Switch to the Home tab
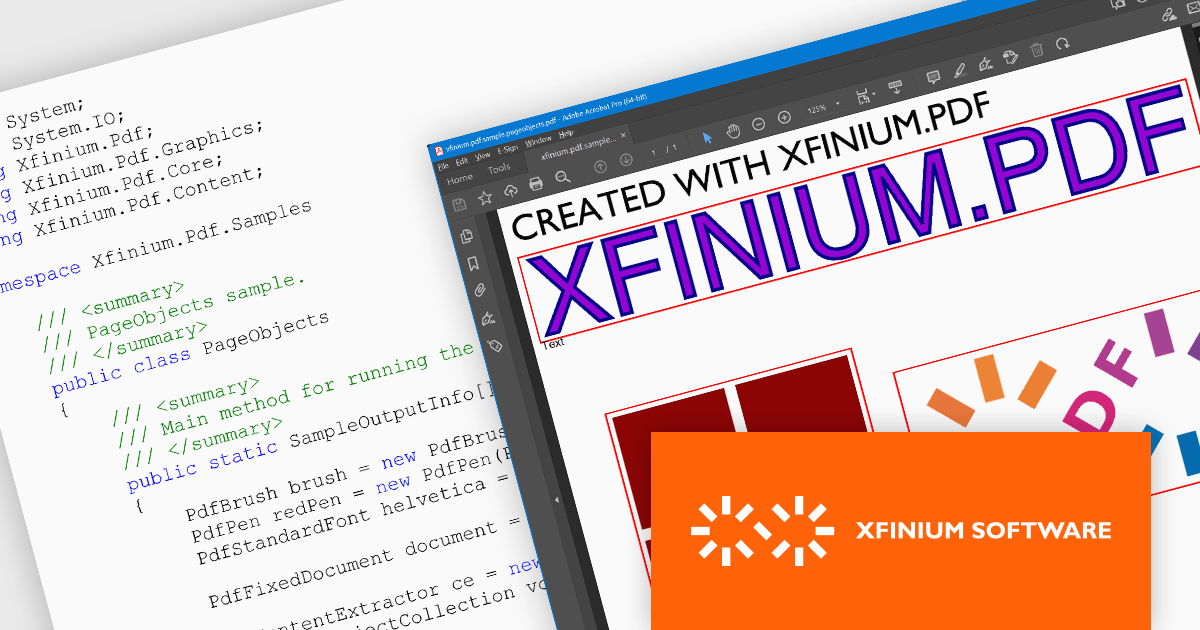Viewport: 1200px width, 630px height. coord(460,179)
